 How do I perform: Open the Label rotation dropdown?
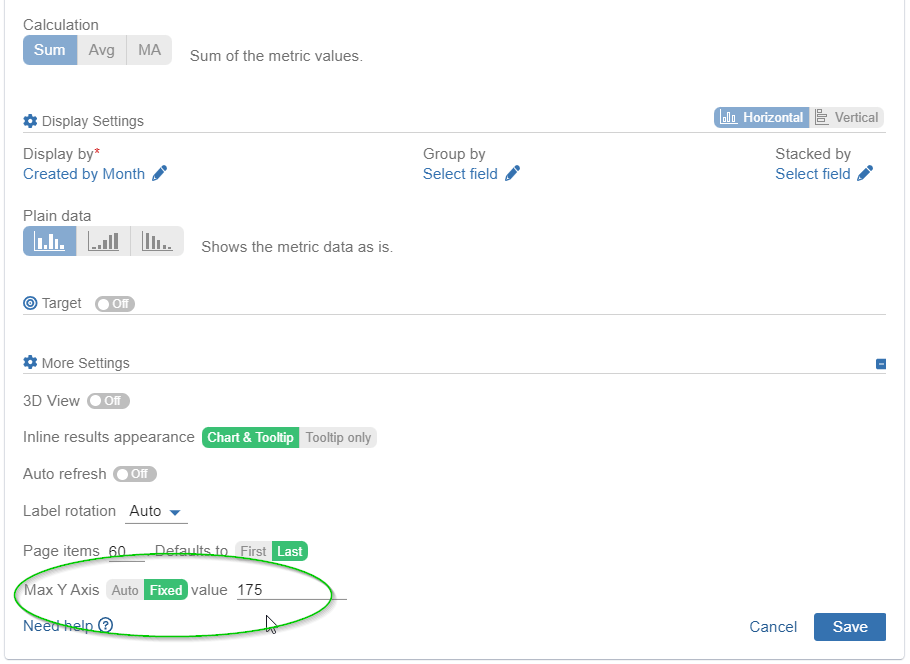click(156, 511)
